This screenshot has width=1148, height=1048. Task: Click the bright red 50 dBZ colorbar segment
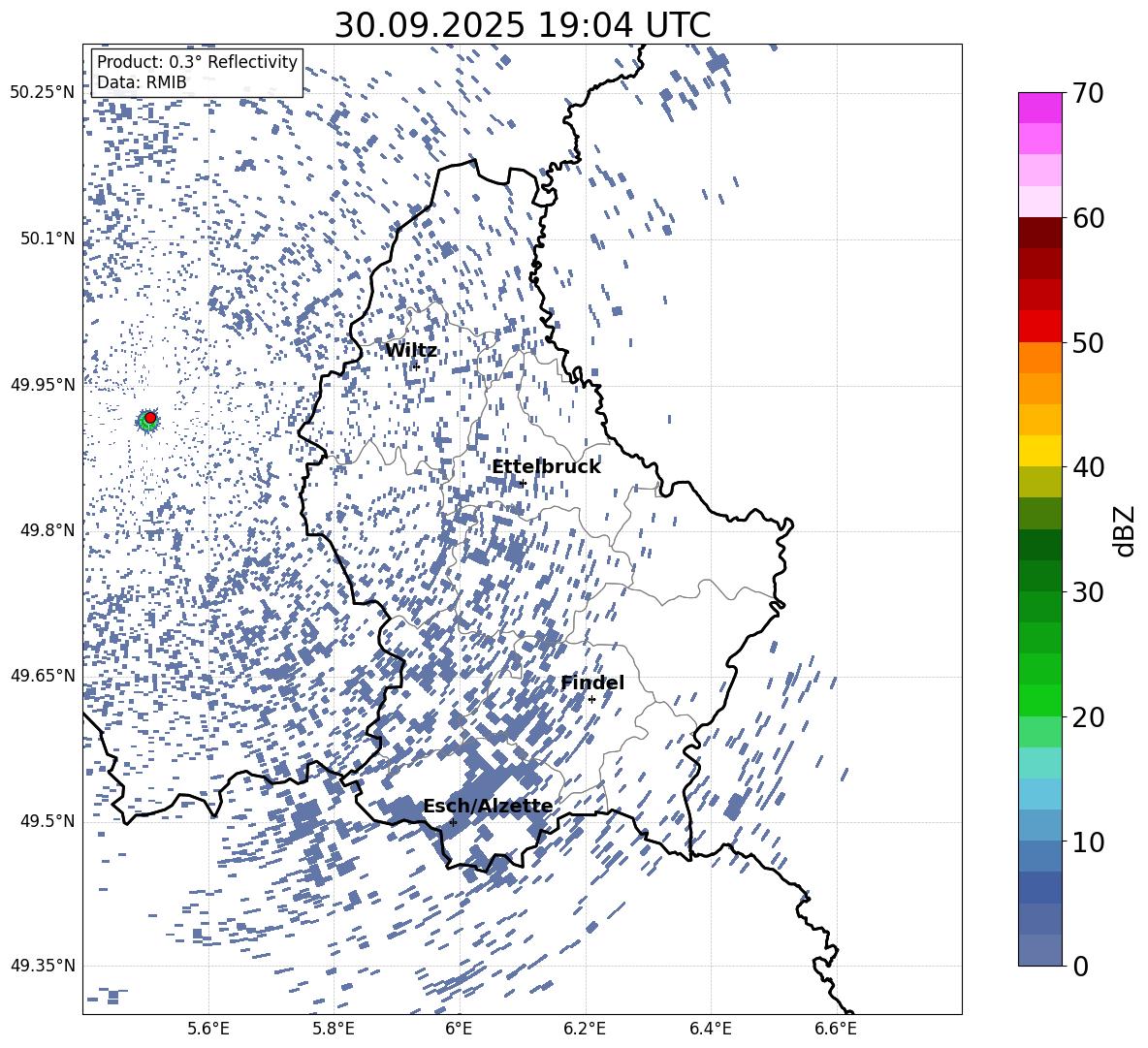tap(1039, 327)
